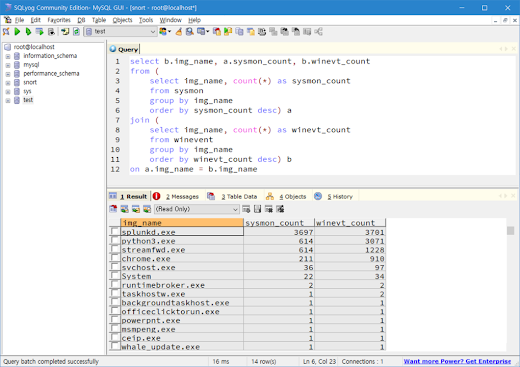Expand the snort database node
Screen dimensions: 520x367
coord(8,83)
